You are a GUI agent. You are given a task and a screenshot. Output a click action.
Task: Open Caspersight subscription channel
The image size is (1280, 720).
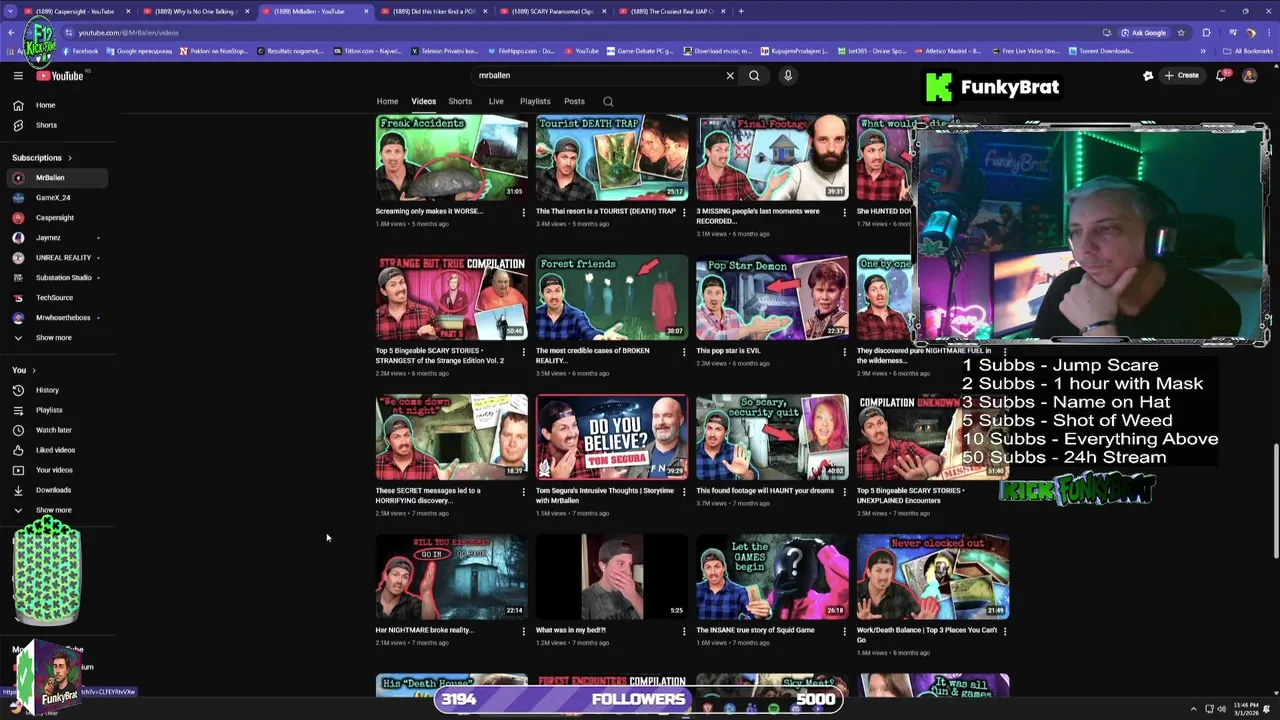[x=57, y=218]
